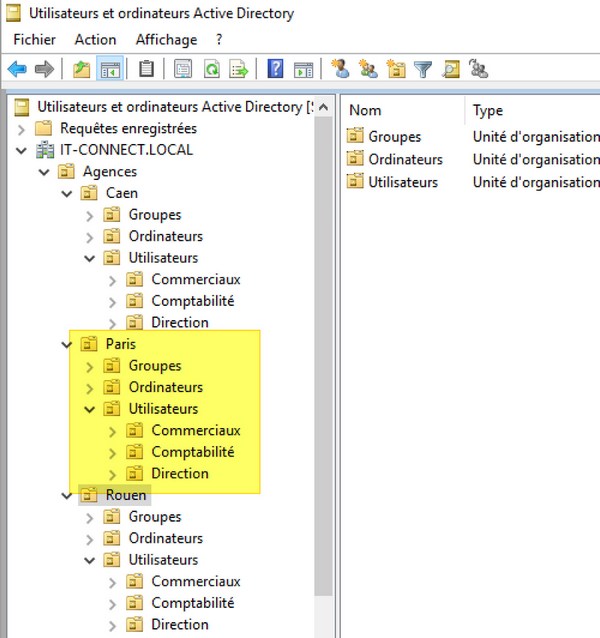This screenshot has height=638, width=600.
Task: Open the Fichier menu
Action: coord(35,40)
